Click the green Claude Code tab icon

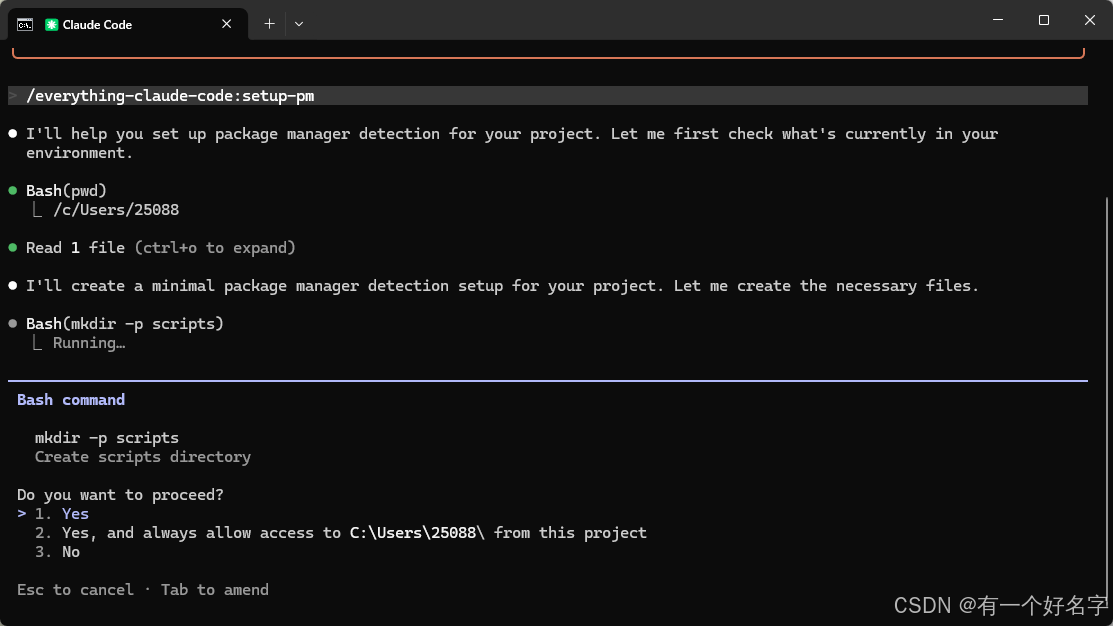[x=51, y=25]
